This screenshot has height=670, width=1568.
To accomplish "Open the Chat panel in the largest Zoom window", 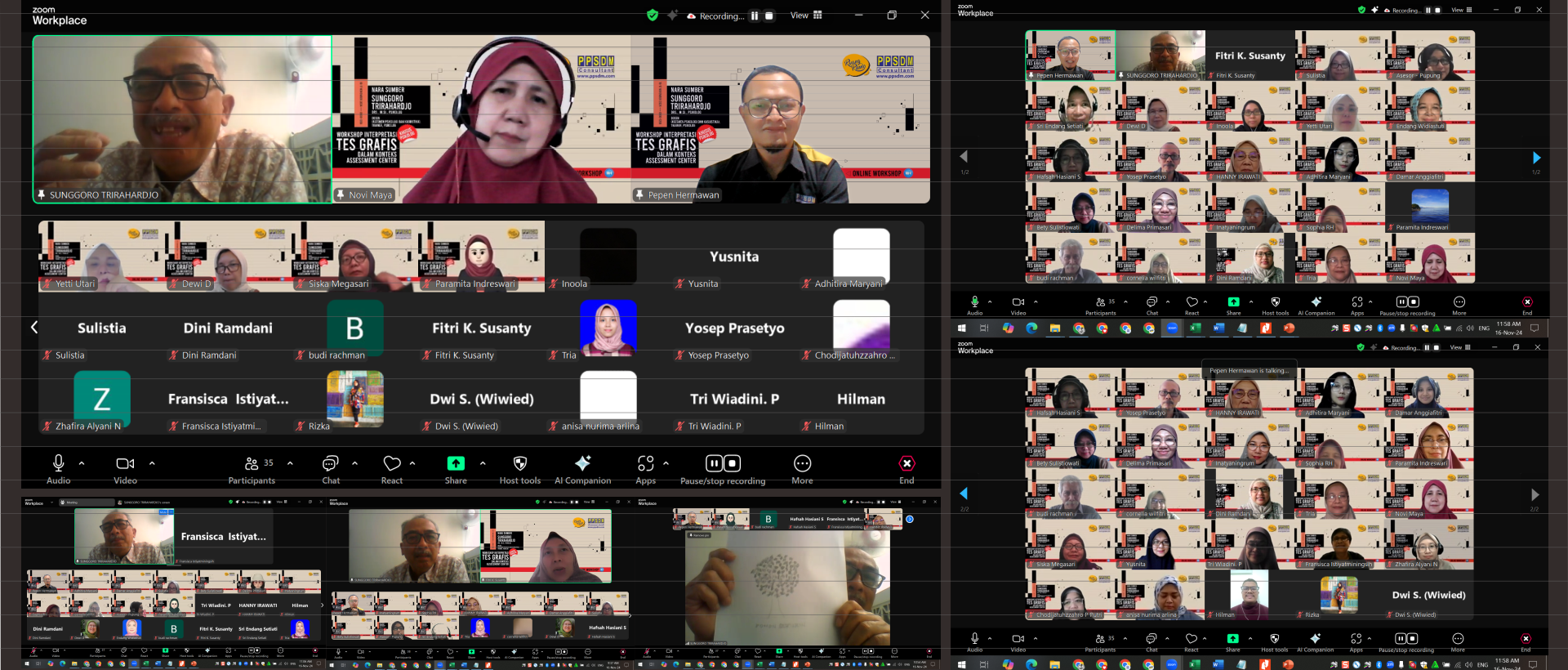I will pyautogui.click(x=330, y=464).
